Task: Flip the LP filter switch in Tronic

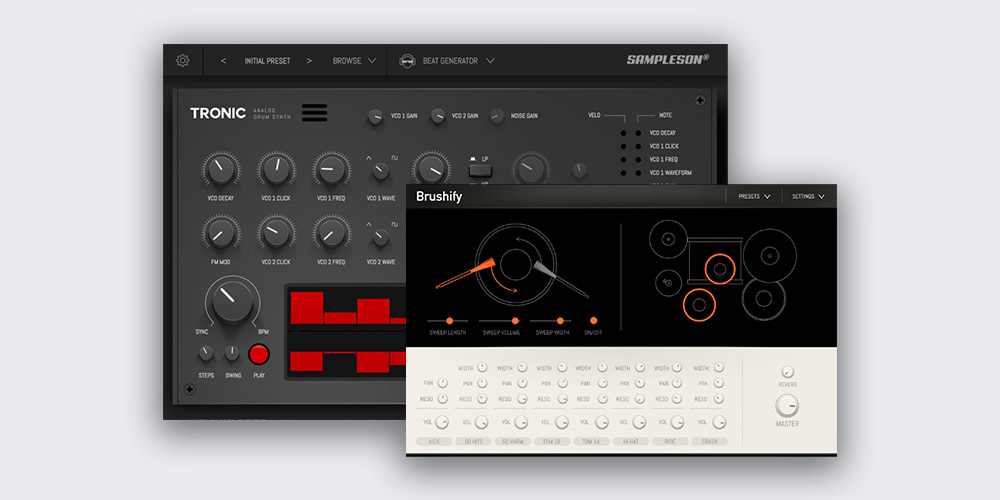Action: pos(480,170)
